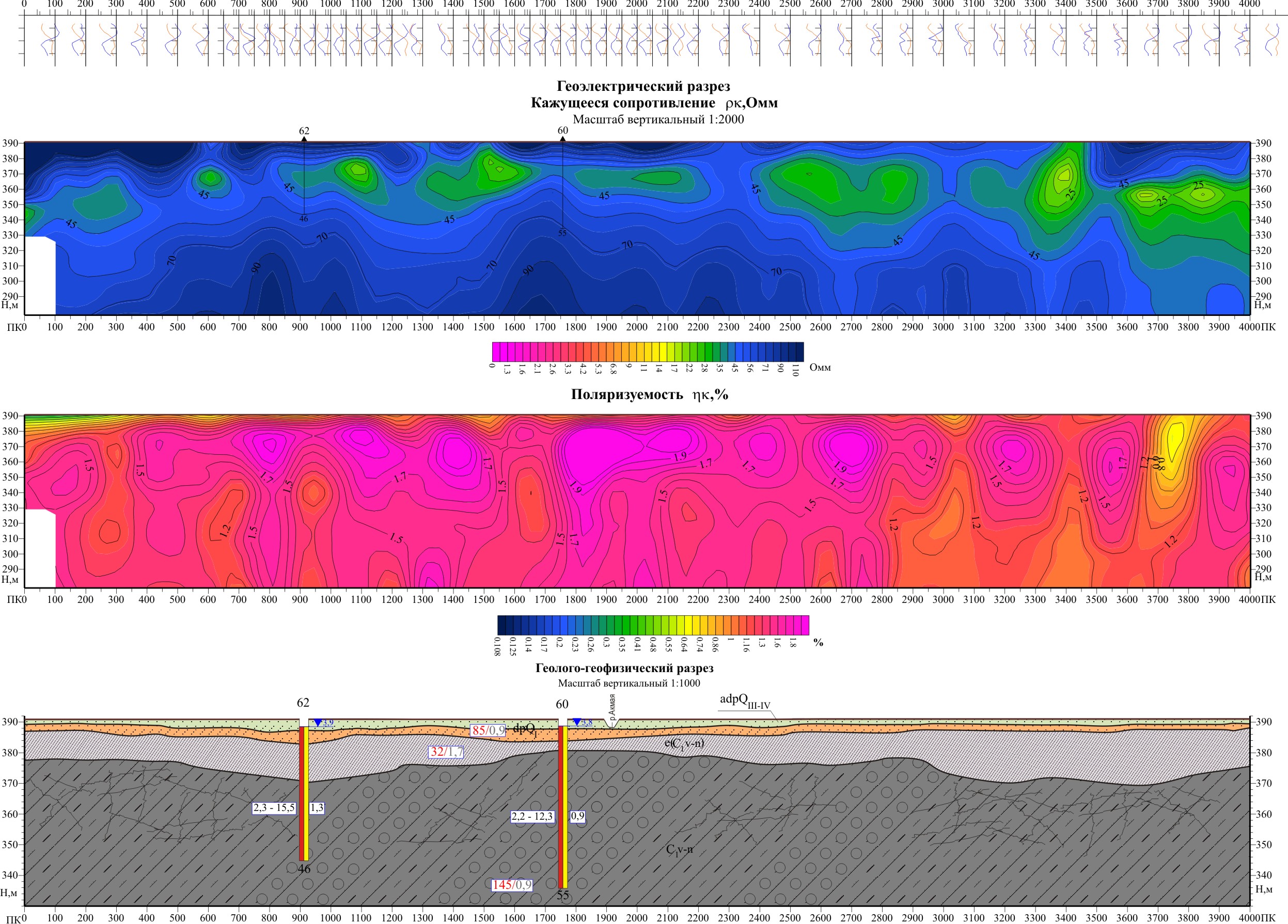
Task: Click the adpQ III-IV layer annotation
Action: pos(745,700)
